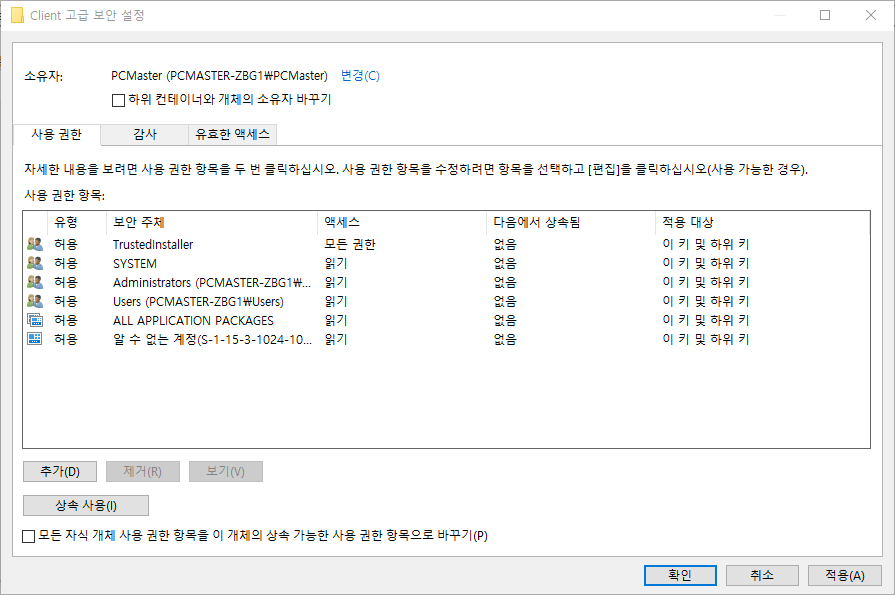The height and width of the screenshot is (595, 895).
Task: Click the unknown account S-1-15-3 row icon
Action: click(35, 339)
